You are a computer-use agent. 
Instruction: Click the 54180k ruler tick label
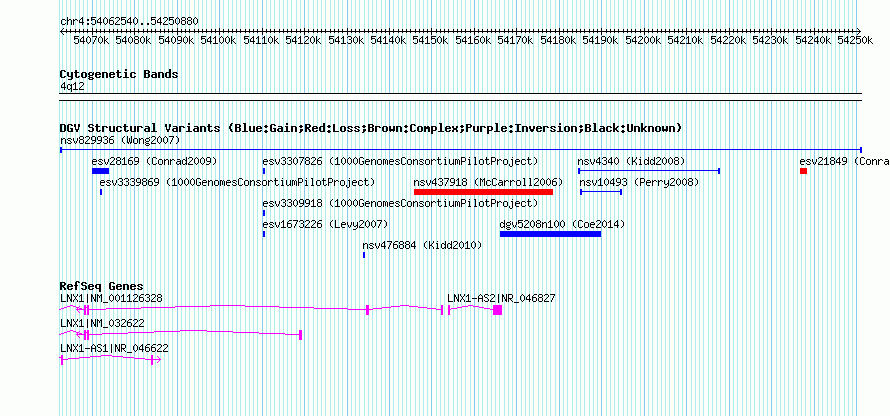click(x=559, y=40)
